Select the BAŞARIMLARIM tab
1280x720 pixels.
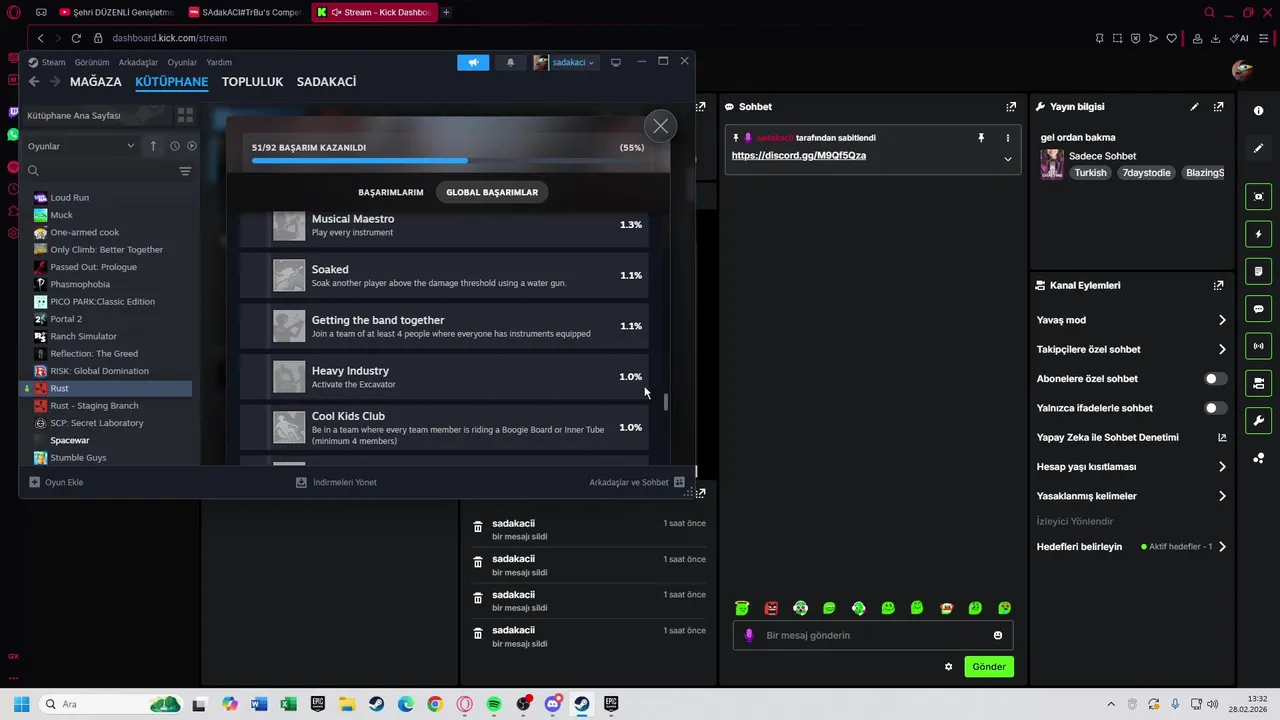[391, 192]
